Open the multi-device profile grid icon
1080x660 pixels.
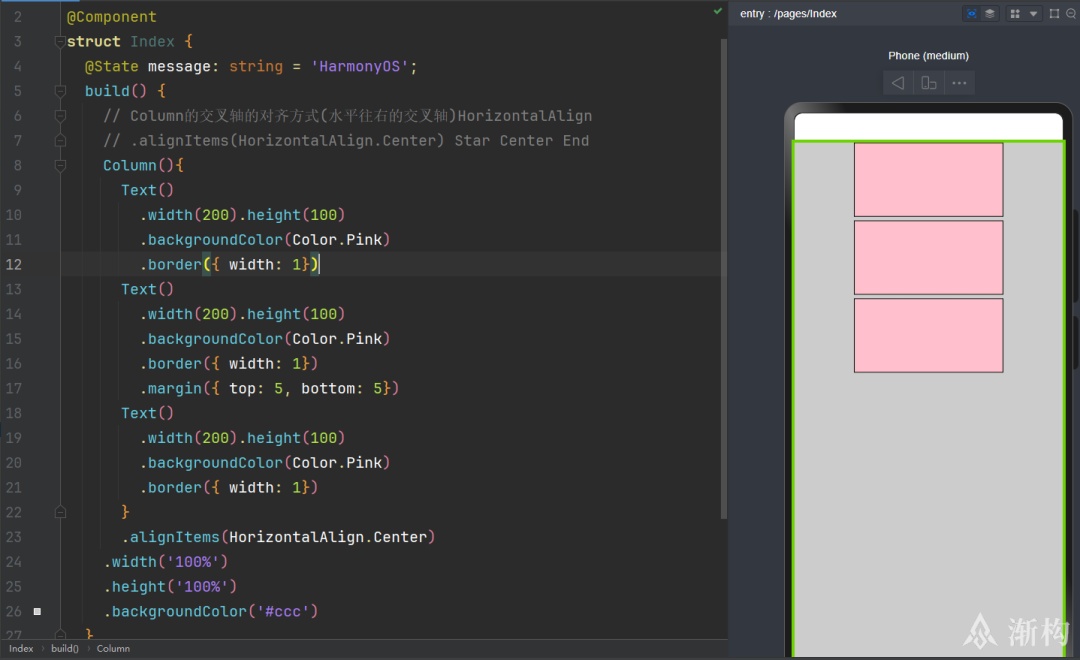[1015, 14]
